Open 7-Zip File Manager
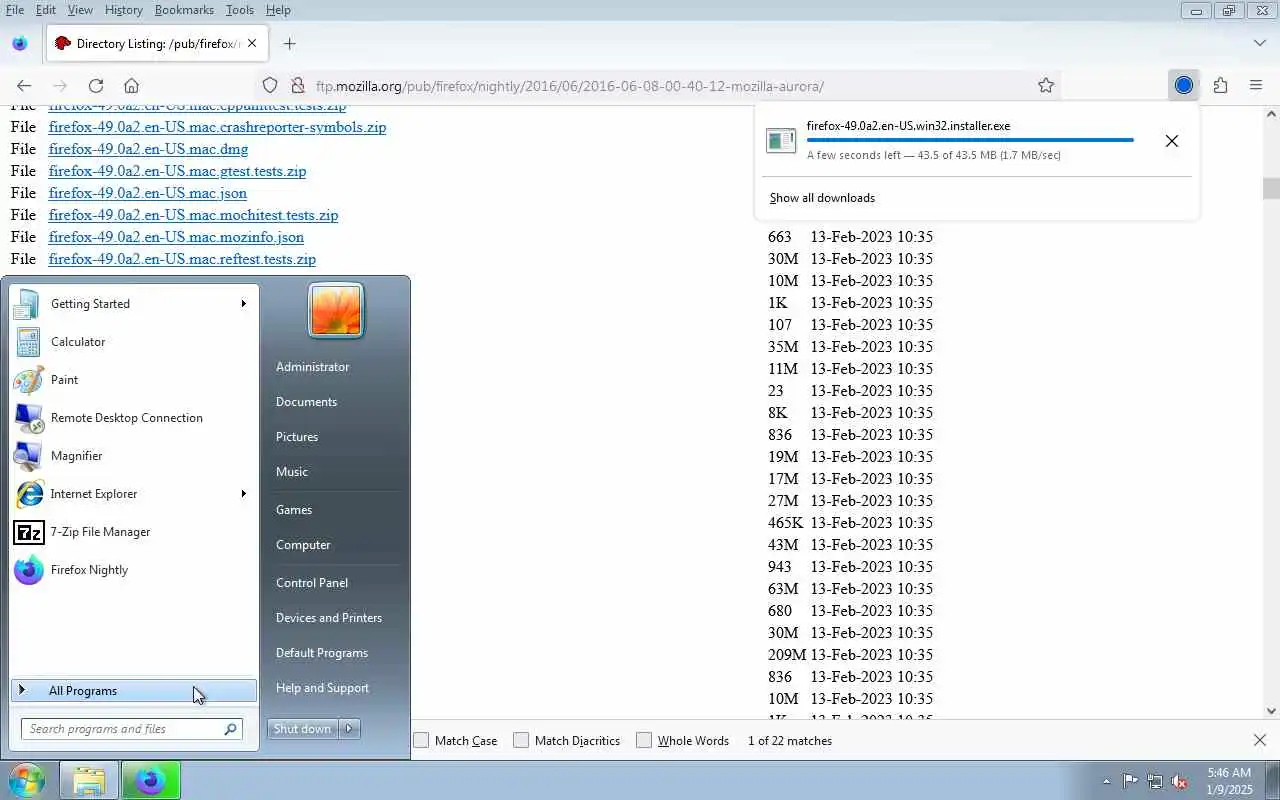The width and height of the screenshot is (1280, 800). click(x=133, y=532)
